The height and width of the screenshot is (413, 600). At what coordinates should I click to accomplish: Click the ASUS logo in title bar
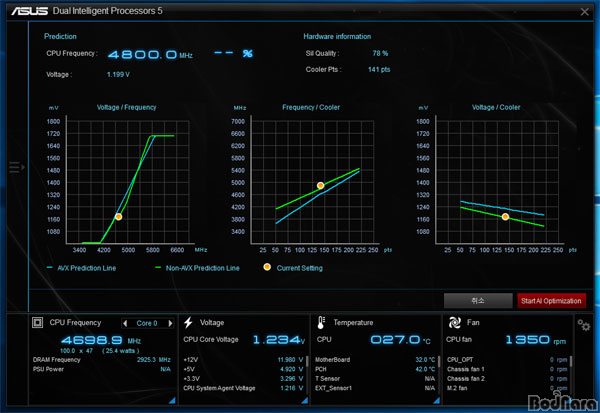(x=29, y=11)
